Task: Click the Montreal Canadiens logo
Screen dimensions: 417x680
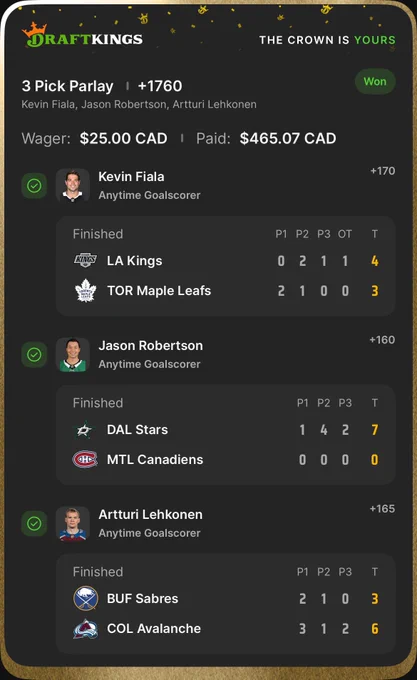Action: tap(85, 459)
